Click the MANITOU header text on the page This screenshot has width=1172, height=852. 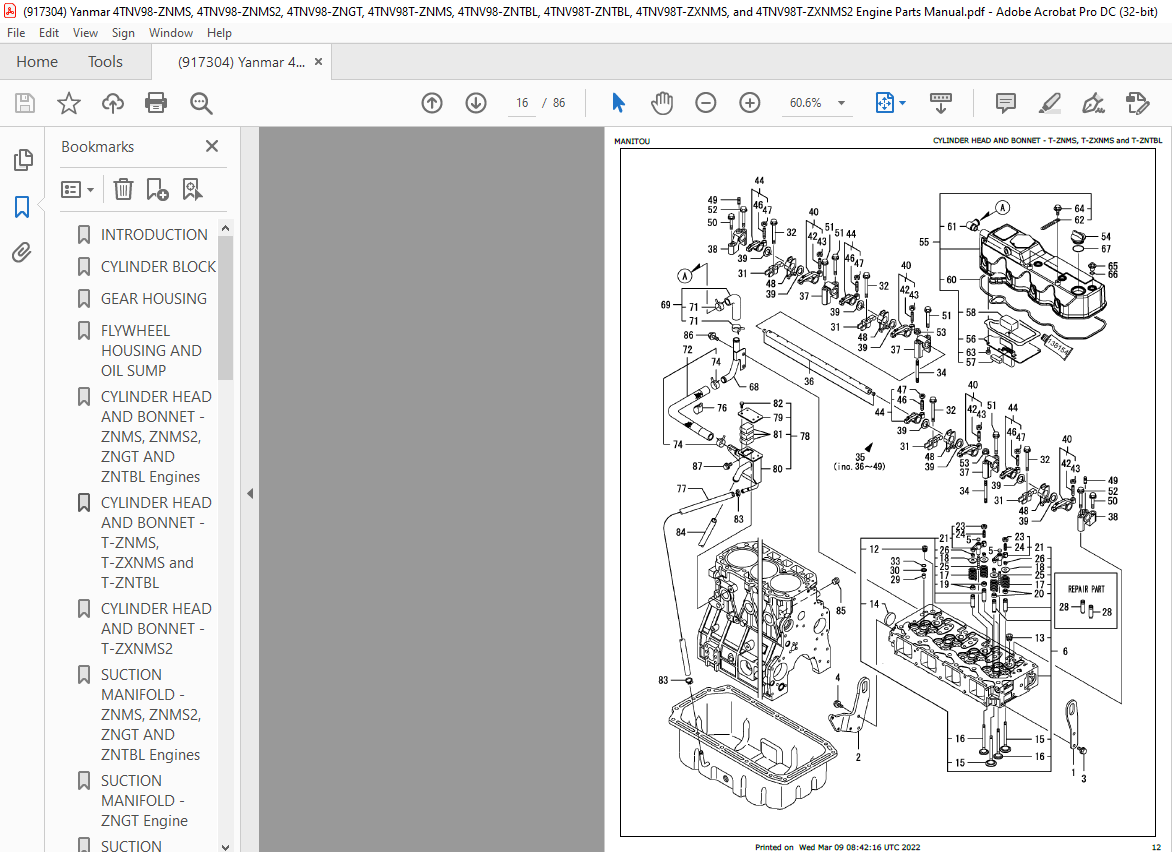click(x=632, y=141)
